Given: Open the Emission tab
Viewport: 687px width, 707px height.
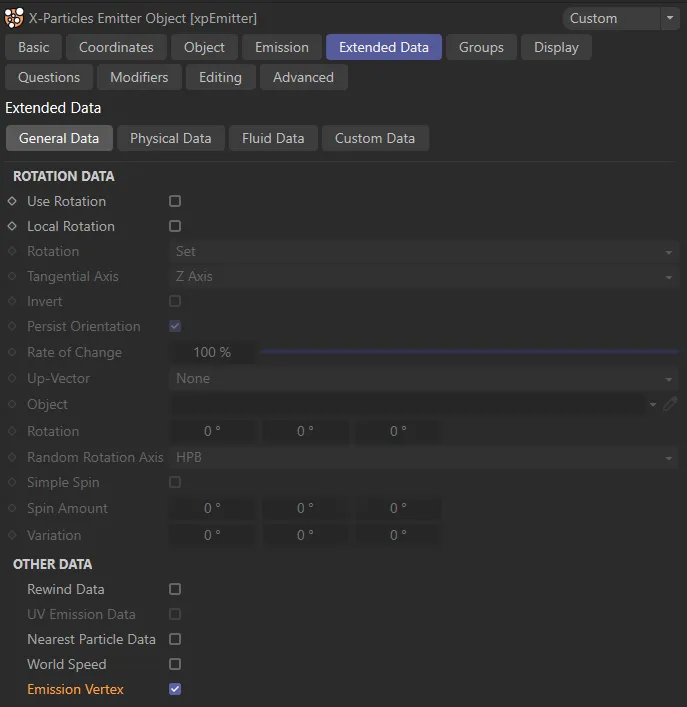Looking at the screenshot, I should click(x=282, y=47).
